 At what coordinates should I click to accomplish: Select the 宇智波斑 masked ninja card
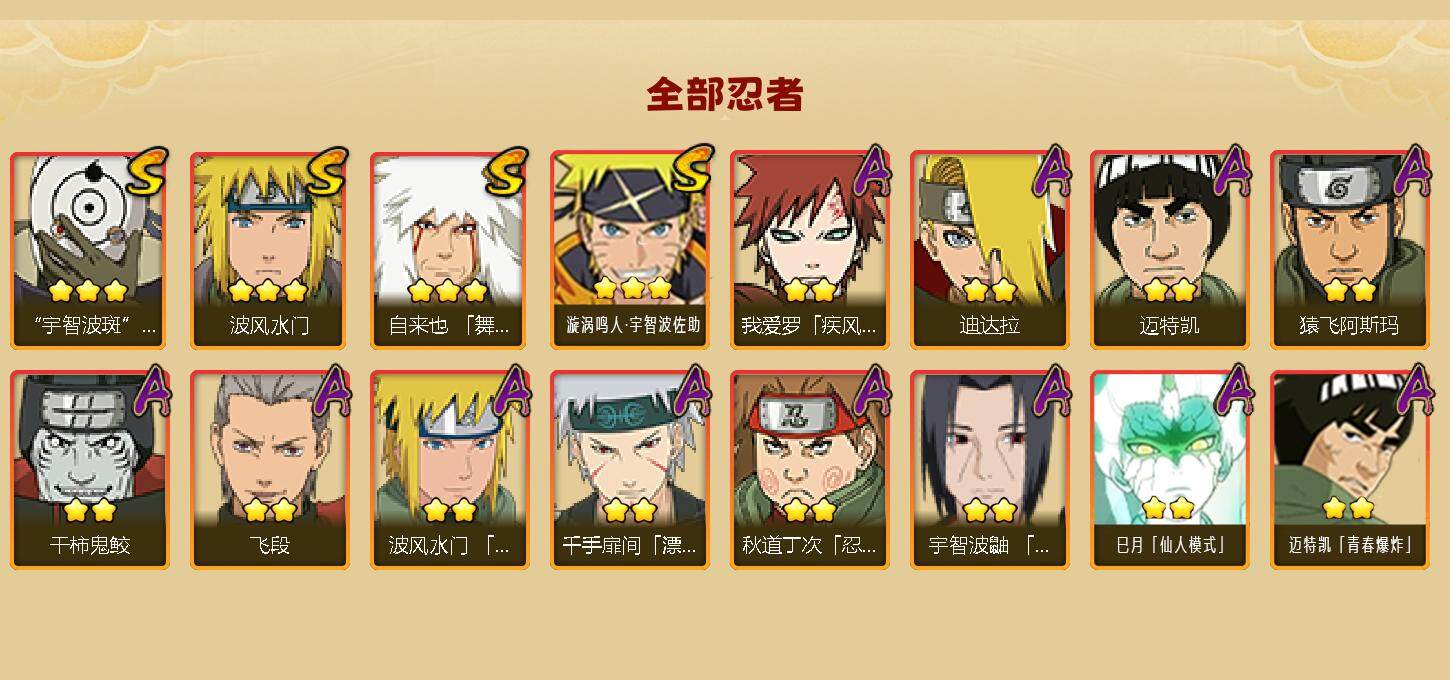[x=90, y=250]
